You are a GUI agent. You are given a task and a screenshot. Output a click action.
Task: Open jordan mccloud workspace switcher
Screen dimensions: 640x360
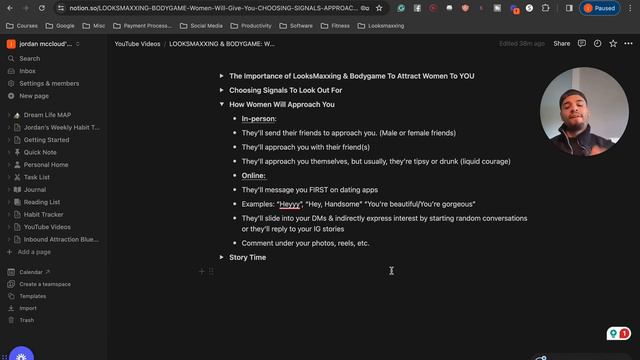tap(43, 44)
